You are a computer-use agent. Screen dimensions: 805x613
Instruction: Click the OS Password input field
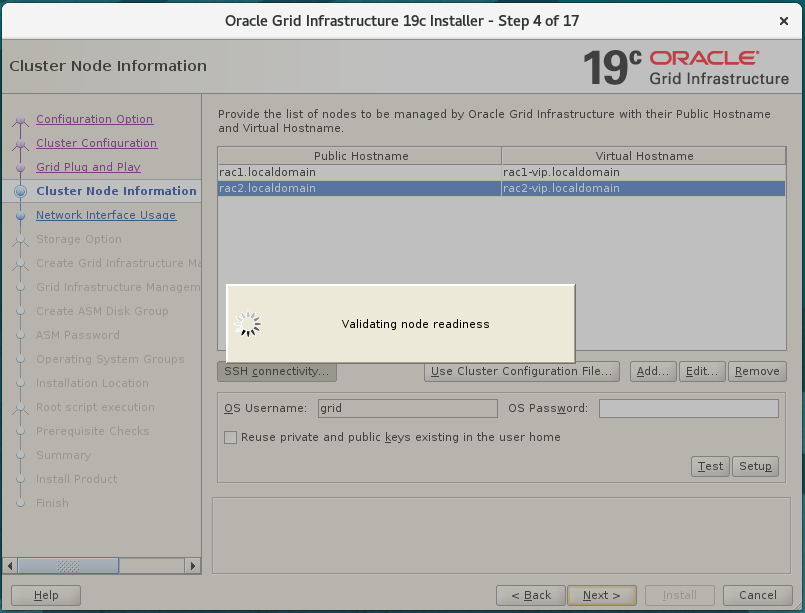(688, 408)
